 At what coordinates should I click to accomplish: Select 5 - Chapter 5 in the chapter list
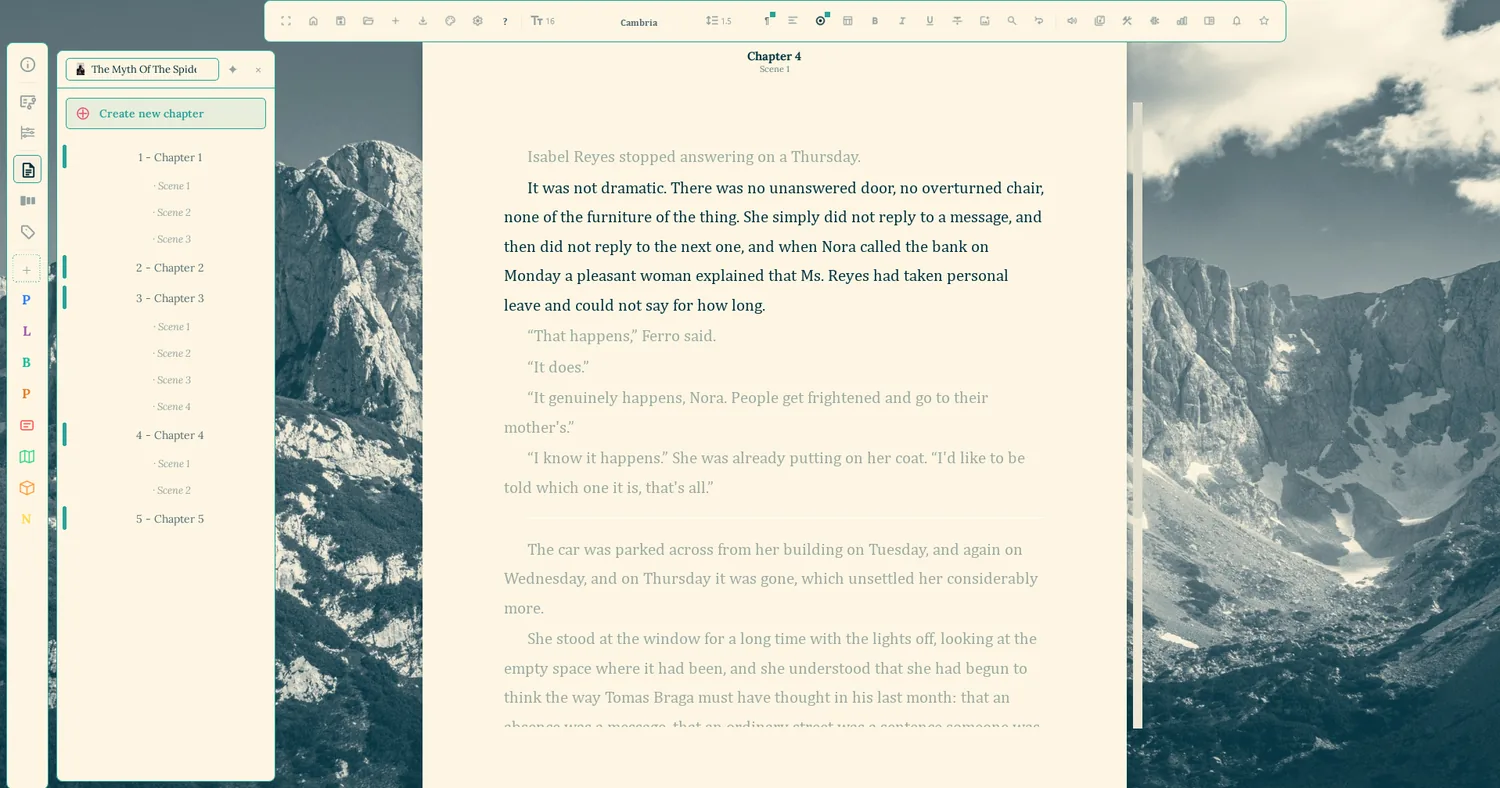tap(165, 519)
